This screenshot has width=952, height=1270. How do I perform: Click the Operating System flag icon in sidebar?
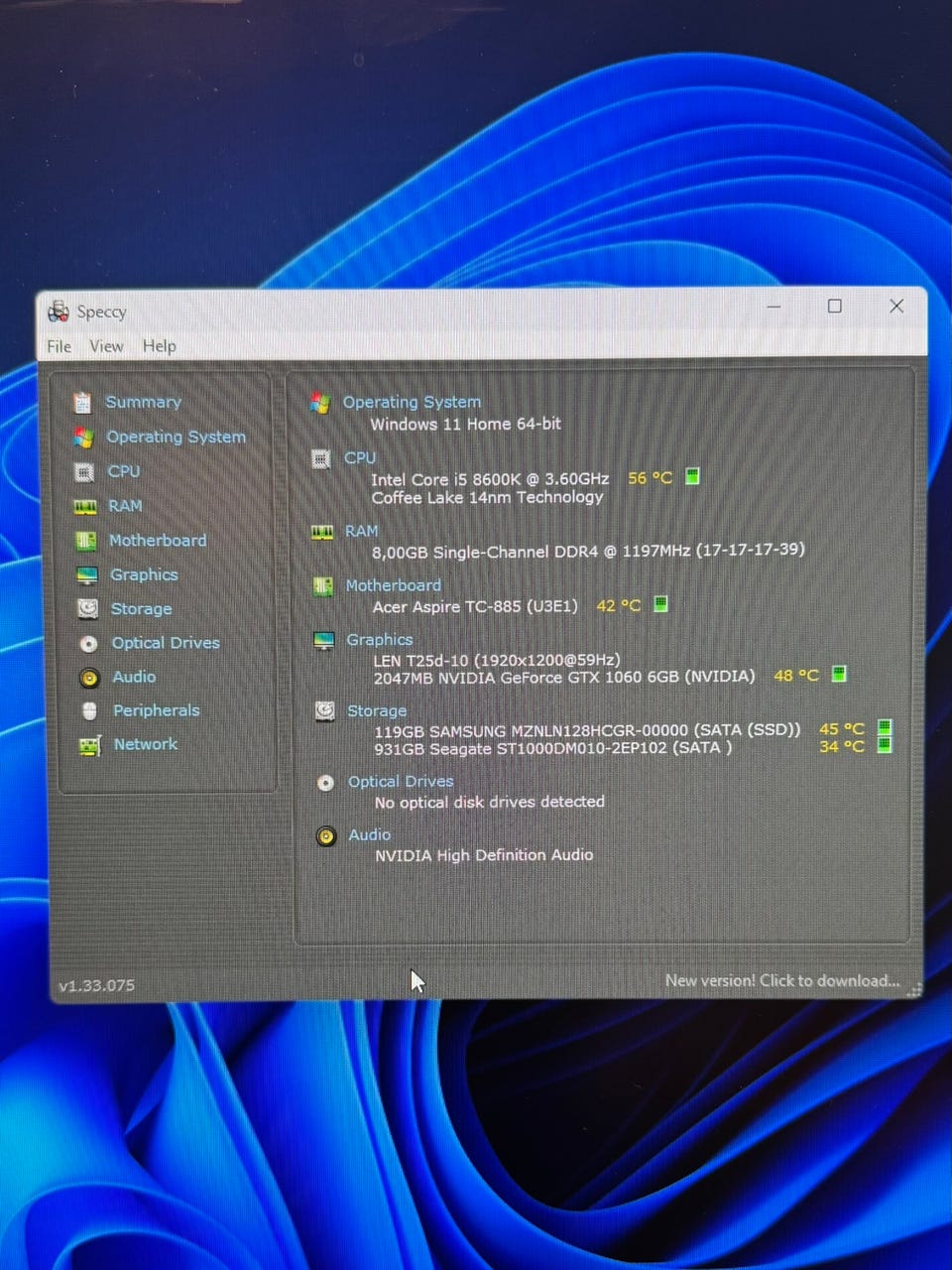tap(83, 437)
